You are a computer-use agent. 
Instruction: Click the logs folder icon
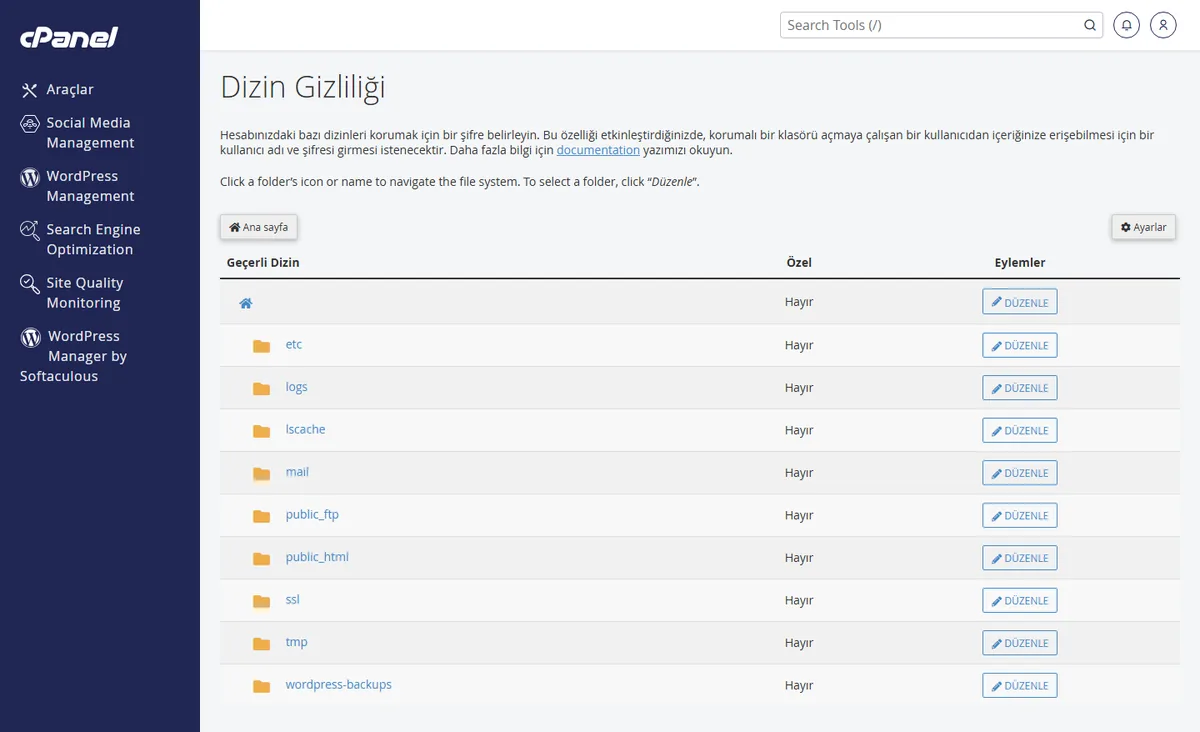tap(262, 388)
